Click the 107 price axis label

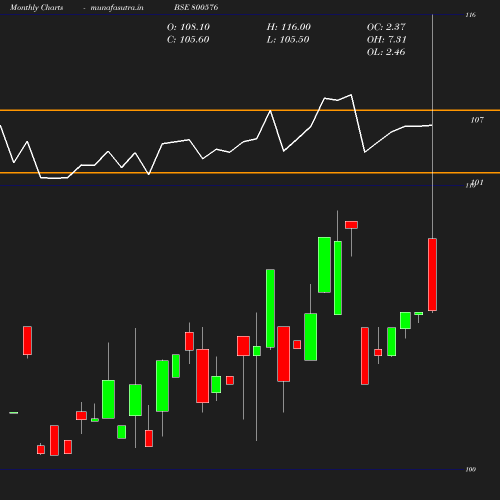477,120
